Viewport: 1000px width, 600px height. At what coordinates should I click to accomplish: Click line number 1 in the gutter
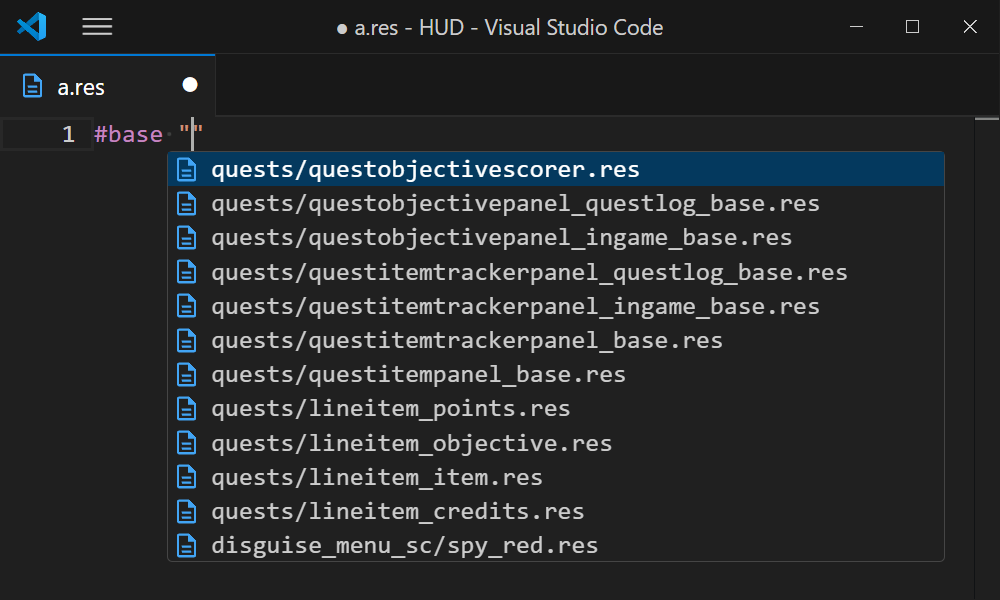(x=68, y=135)
